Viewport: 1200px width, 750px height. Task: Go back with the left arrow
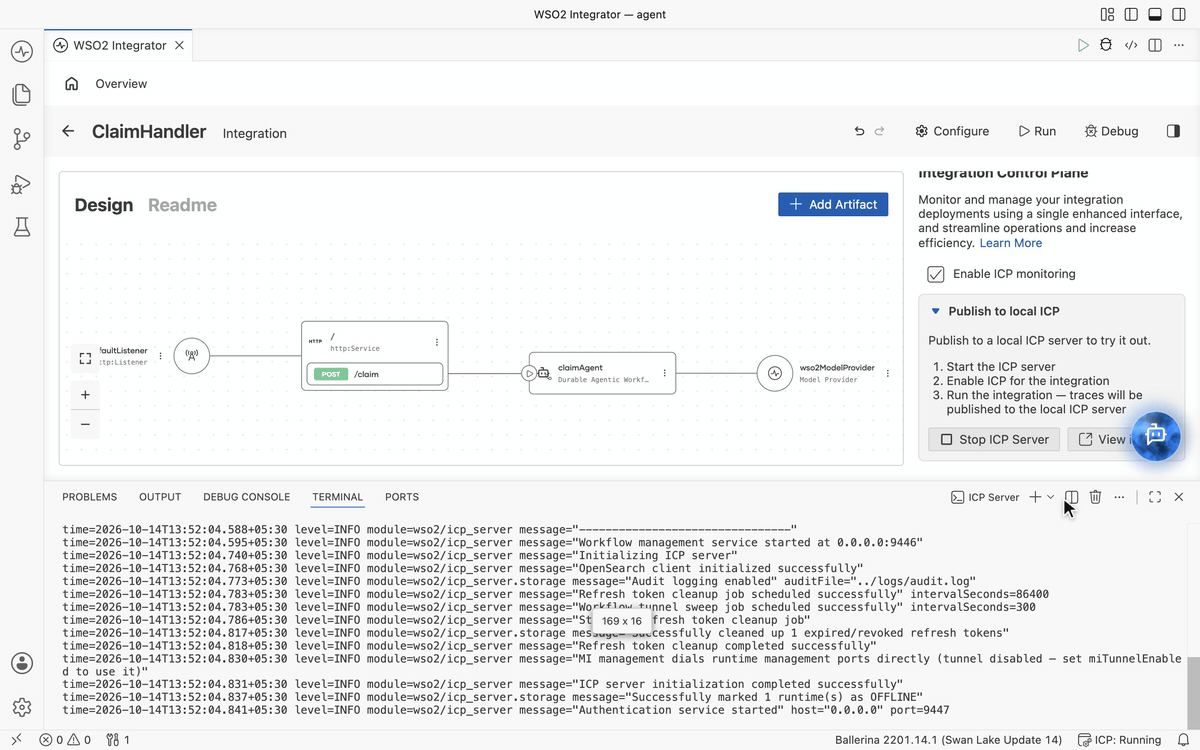tap(68, 131)
